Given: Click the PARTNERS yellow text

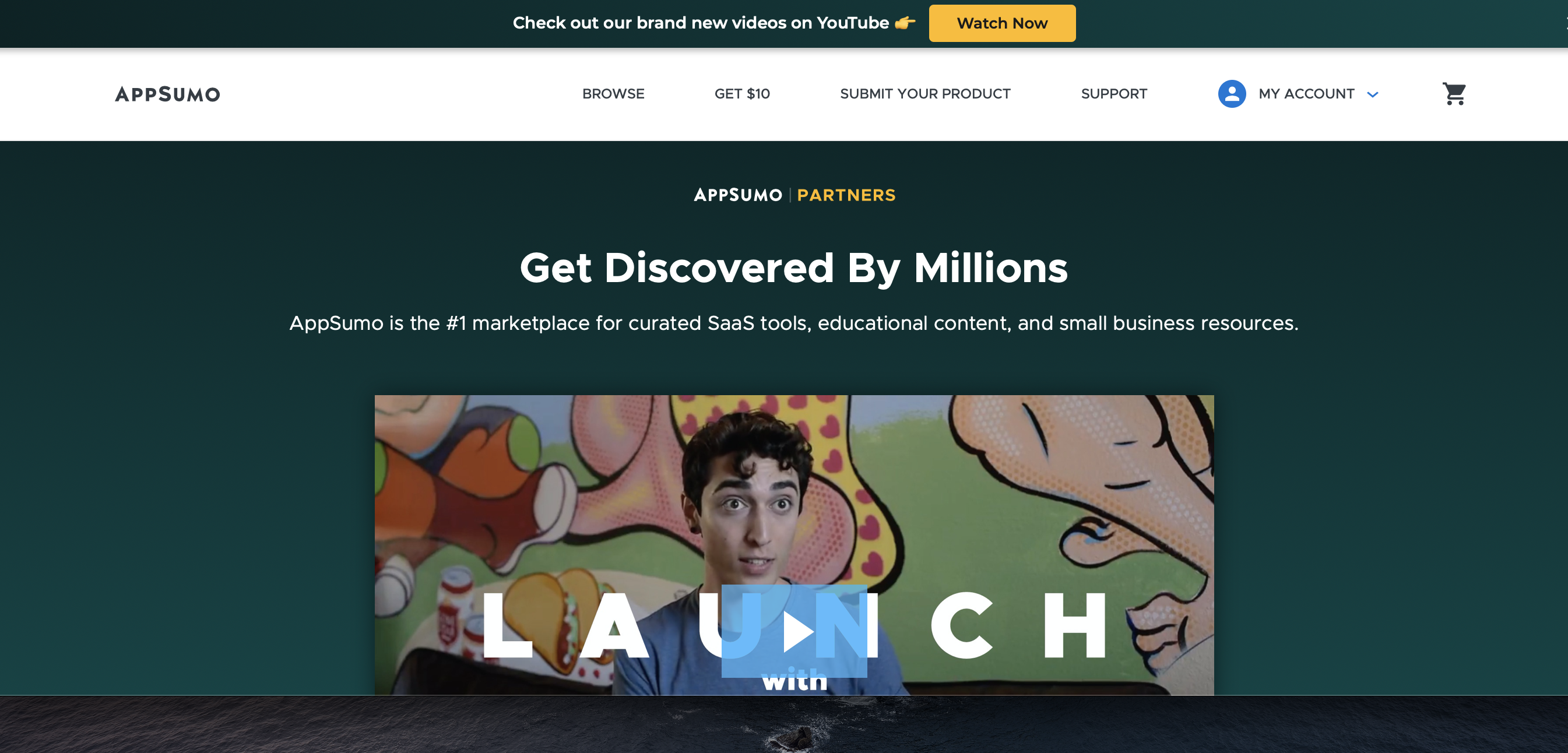Looking at the screenshot, I should (846, 195).
